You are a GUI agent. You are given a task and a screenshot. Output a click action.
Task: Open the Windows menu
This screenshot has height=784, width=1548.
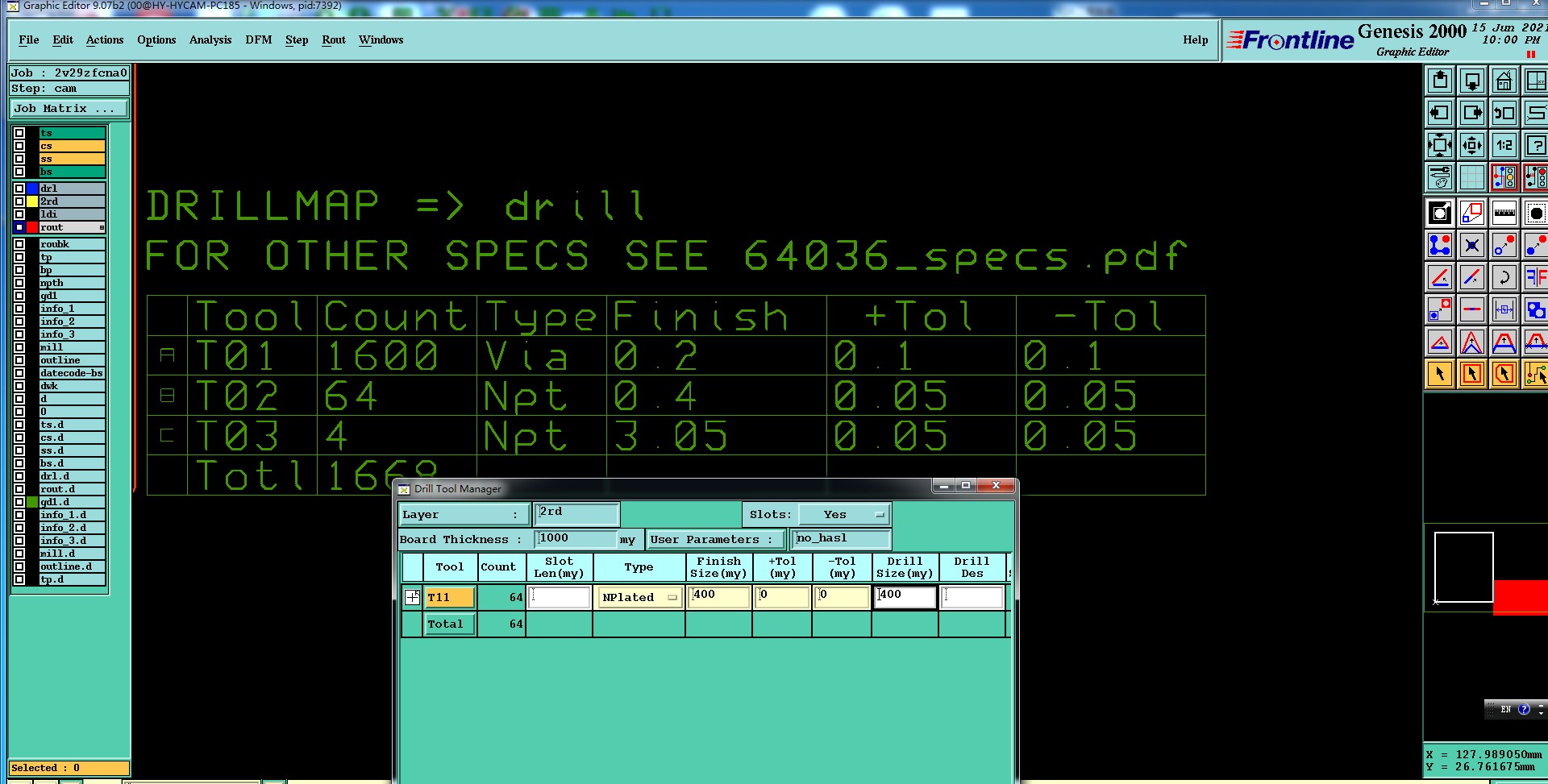pos(381,39)
